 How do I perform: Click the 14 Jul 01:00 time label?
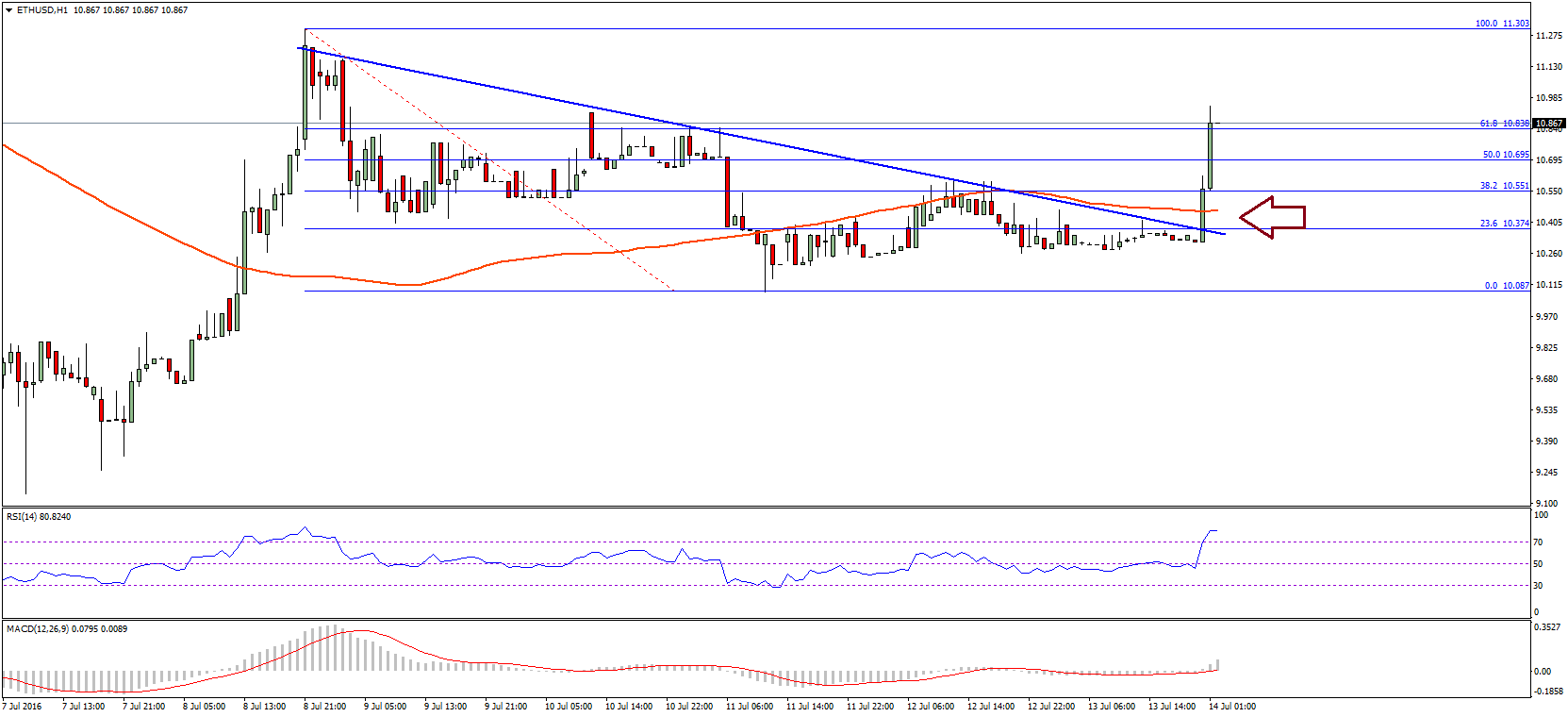1232,707
